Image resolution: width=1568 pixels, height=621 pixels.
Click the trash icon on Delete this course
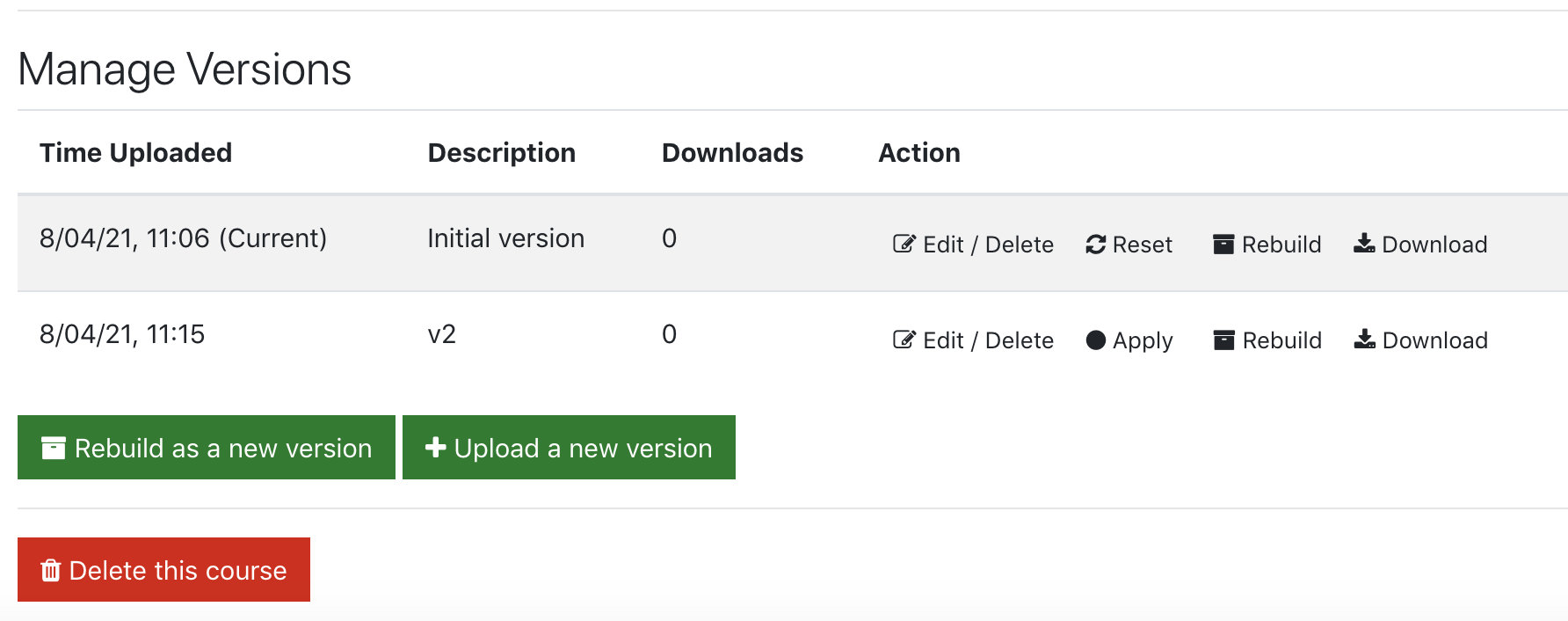coord(52,570)
